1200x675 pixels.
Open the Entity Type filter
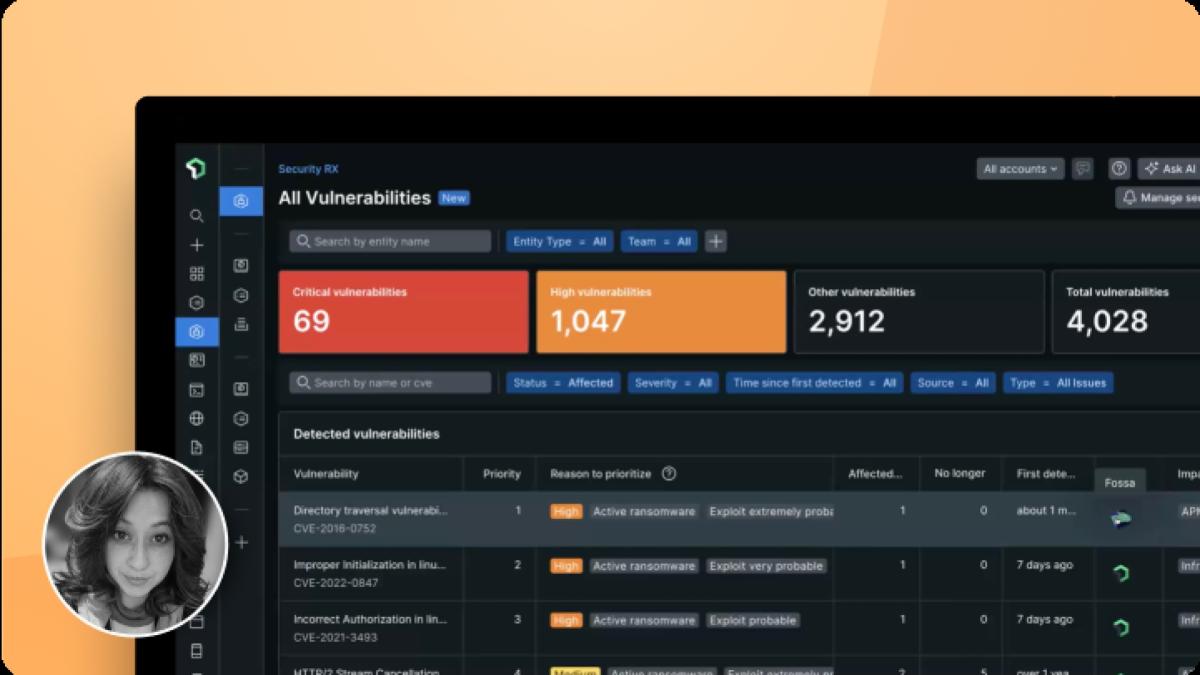point(560,241)
